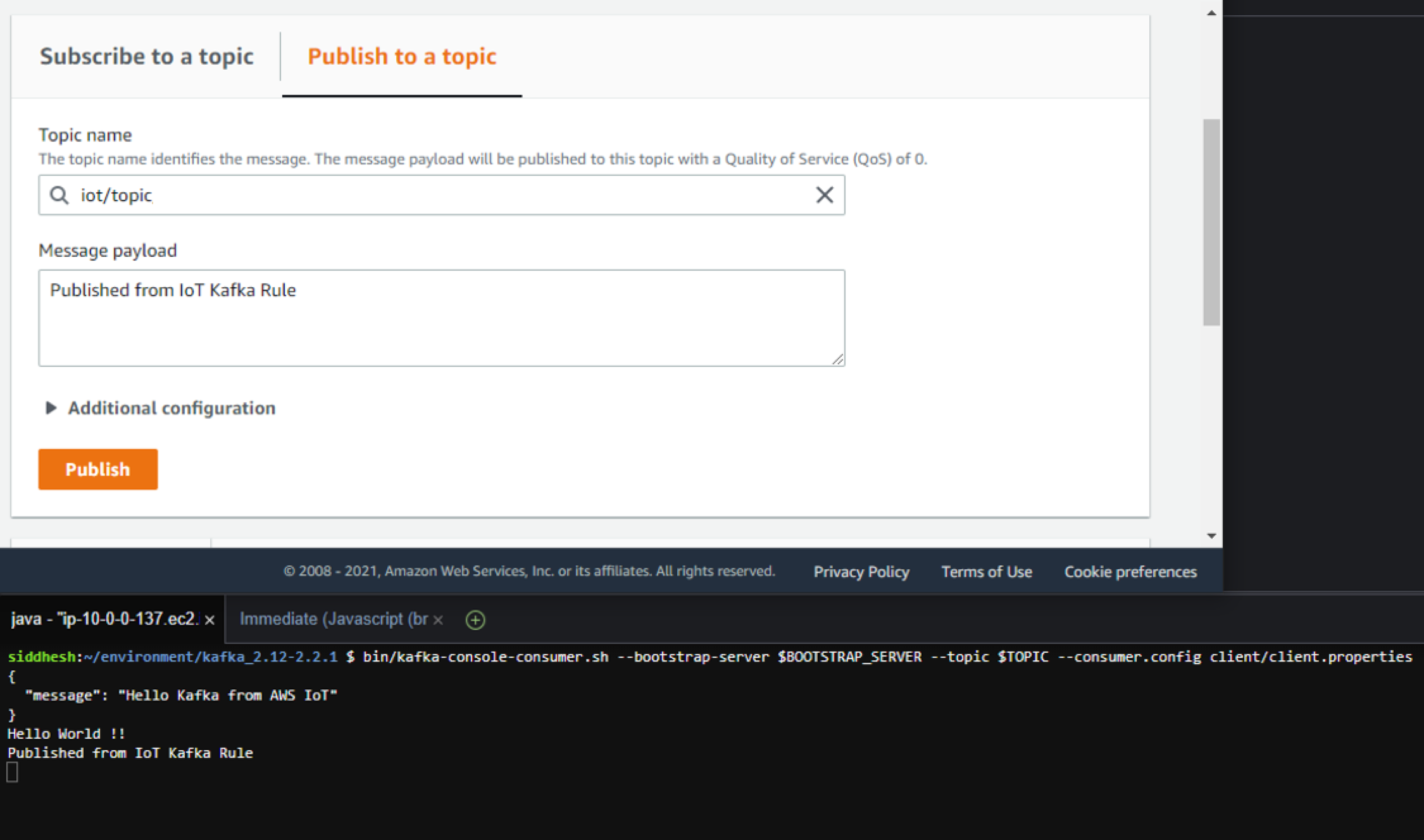
Task: Click the page scrollbar down arrow
Action: (x=1211, y=536)
